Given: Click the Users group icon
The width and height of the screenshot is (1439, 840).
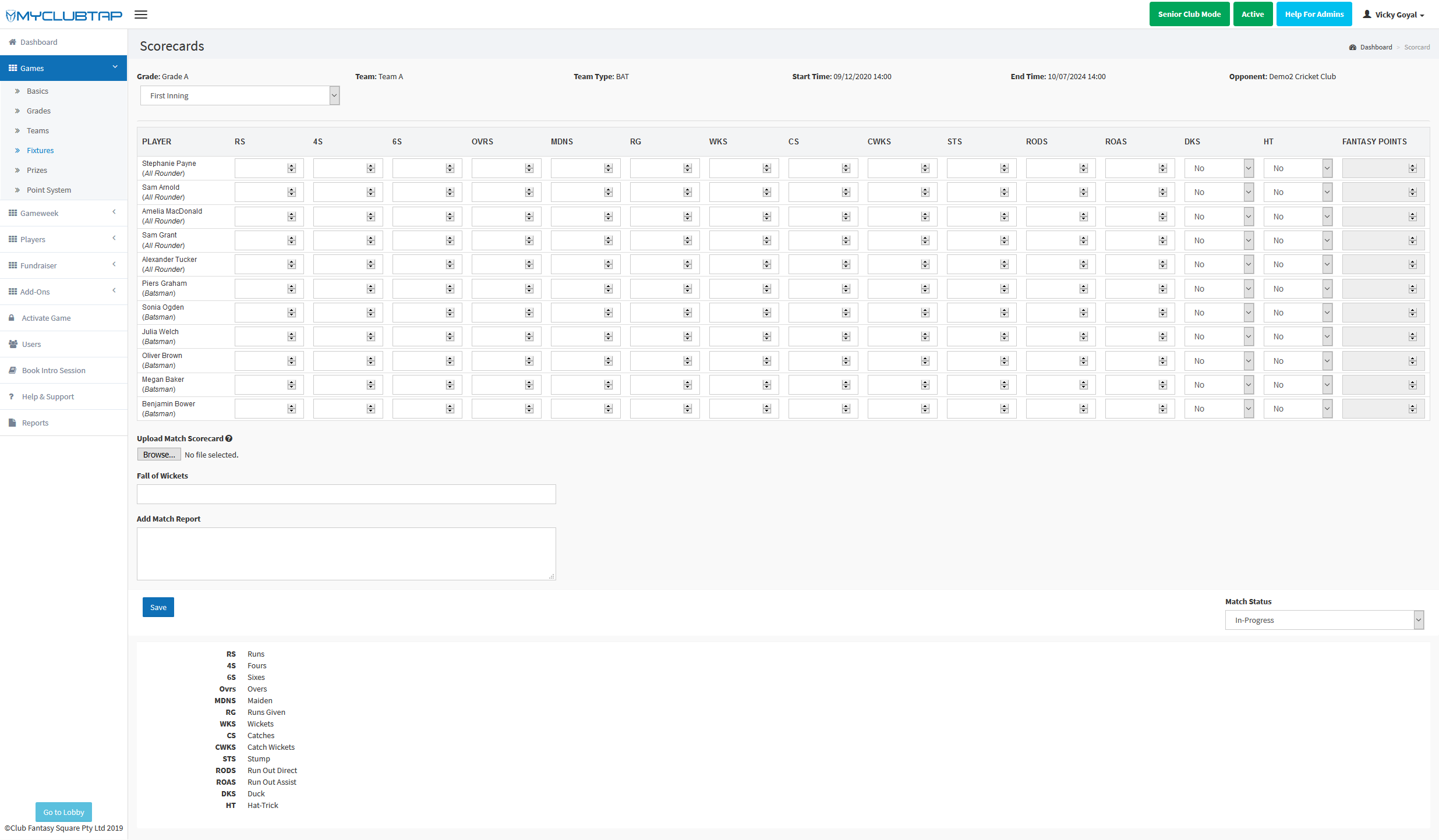Looking at the screenshot, I should (13, 344).
